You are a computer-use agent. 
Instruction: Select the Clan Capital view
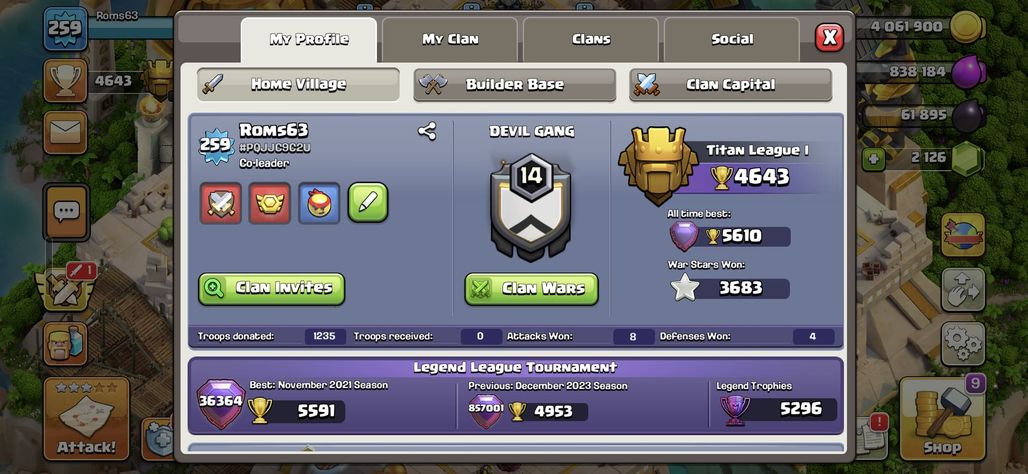pyautogui.click(x=730, y=85)
